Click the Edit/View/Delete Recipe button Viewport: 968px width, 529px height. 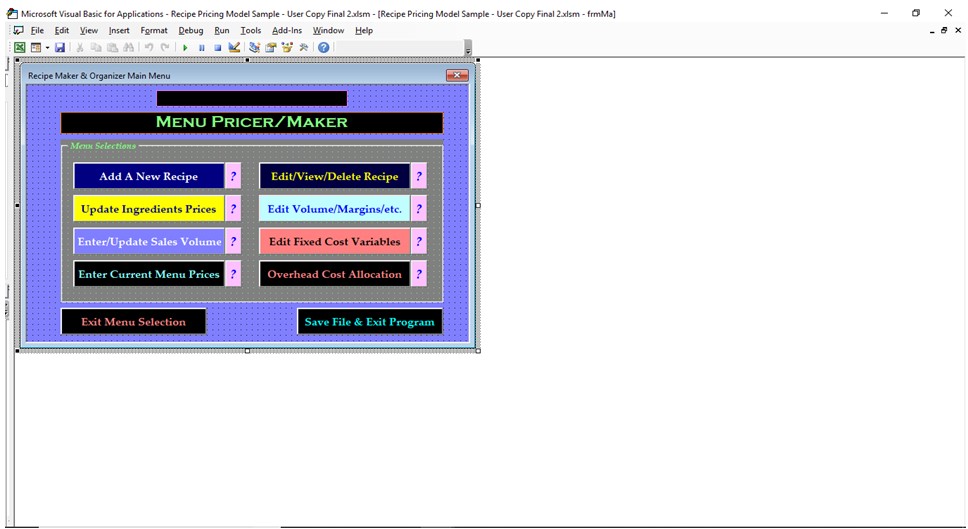[x=335, y=176]
